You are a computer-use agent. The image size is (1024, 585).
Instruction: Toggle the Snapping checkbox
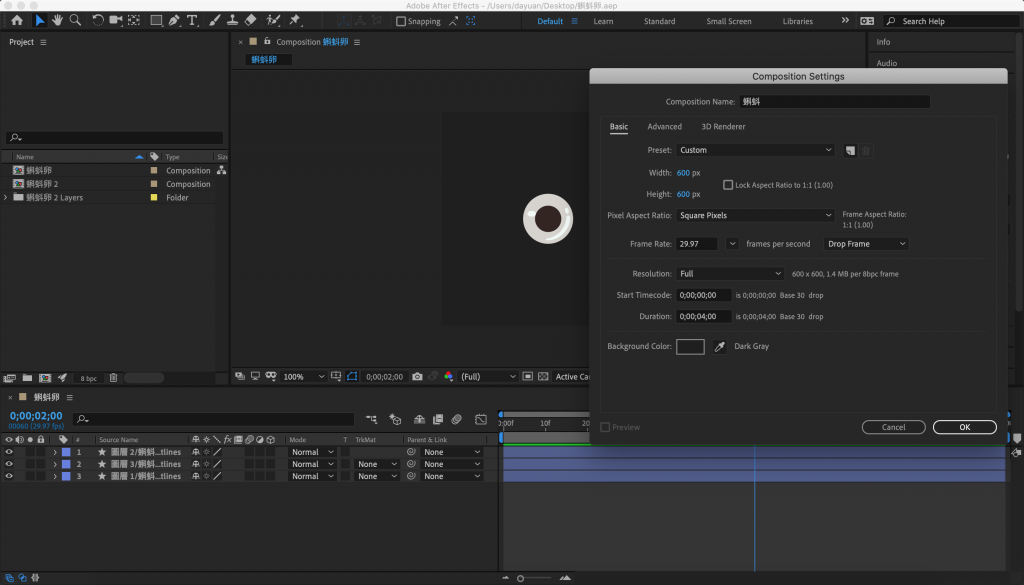click(x=401, y=21)
